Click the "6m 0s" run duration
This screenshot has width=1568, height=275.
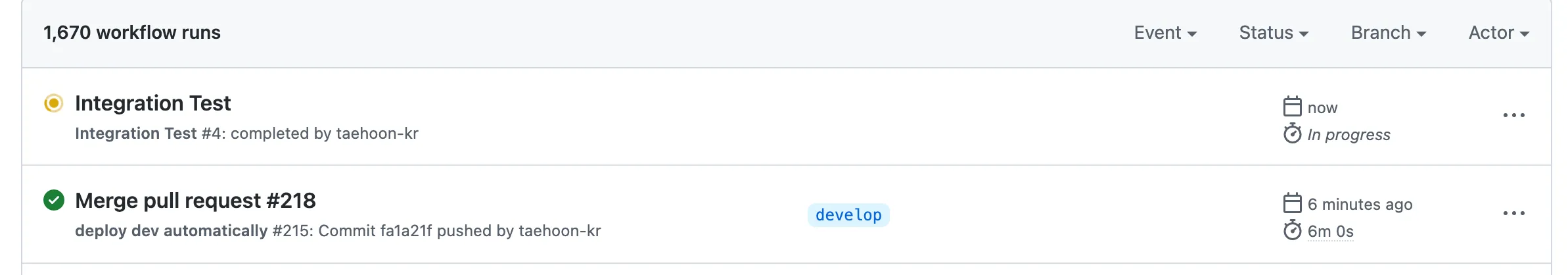point(1330,232)
